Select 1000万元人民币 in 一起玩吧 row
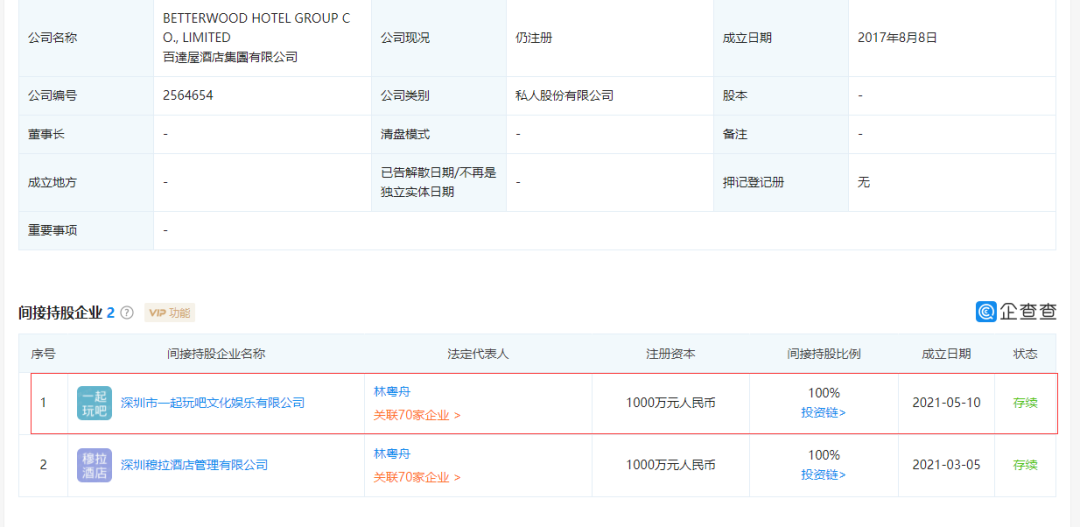 click(x=670, y=403)
